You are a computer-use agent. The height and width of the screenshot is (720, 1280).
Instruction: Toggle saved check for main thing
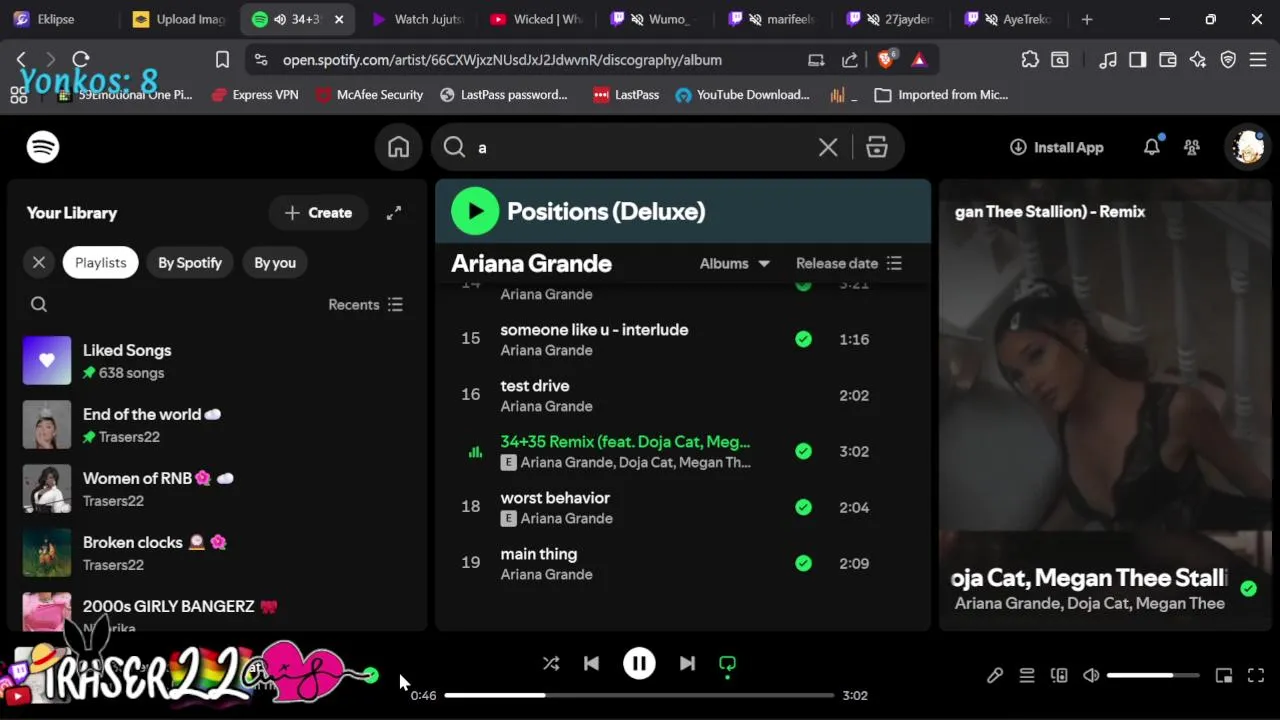pyautogui.click(x=803, y=563)
